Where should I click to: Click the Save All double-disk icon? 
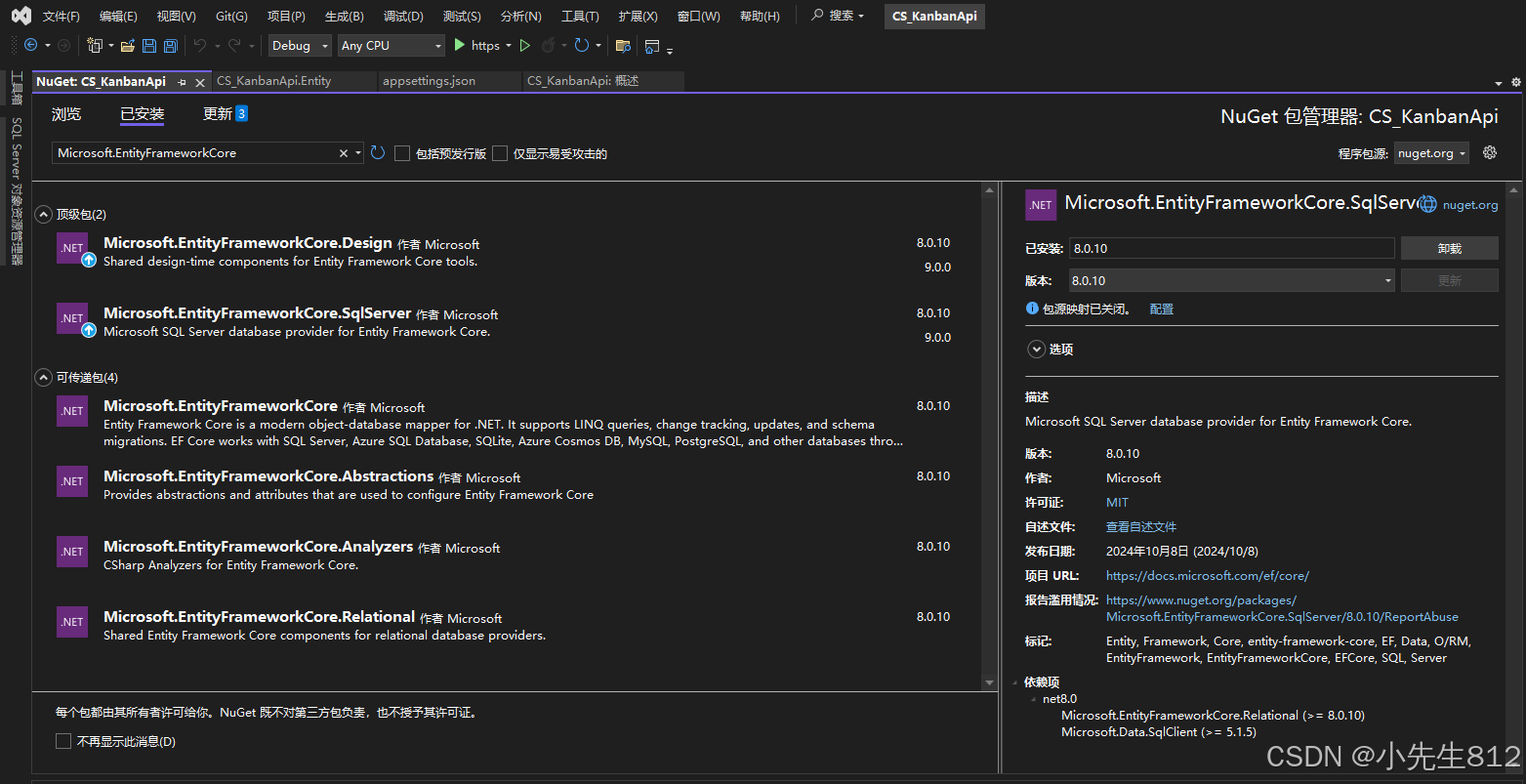click(170, 45)
